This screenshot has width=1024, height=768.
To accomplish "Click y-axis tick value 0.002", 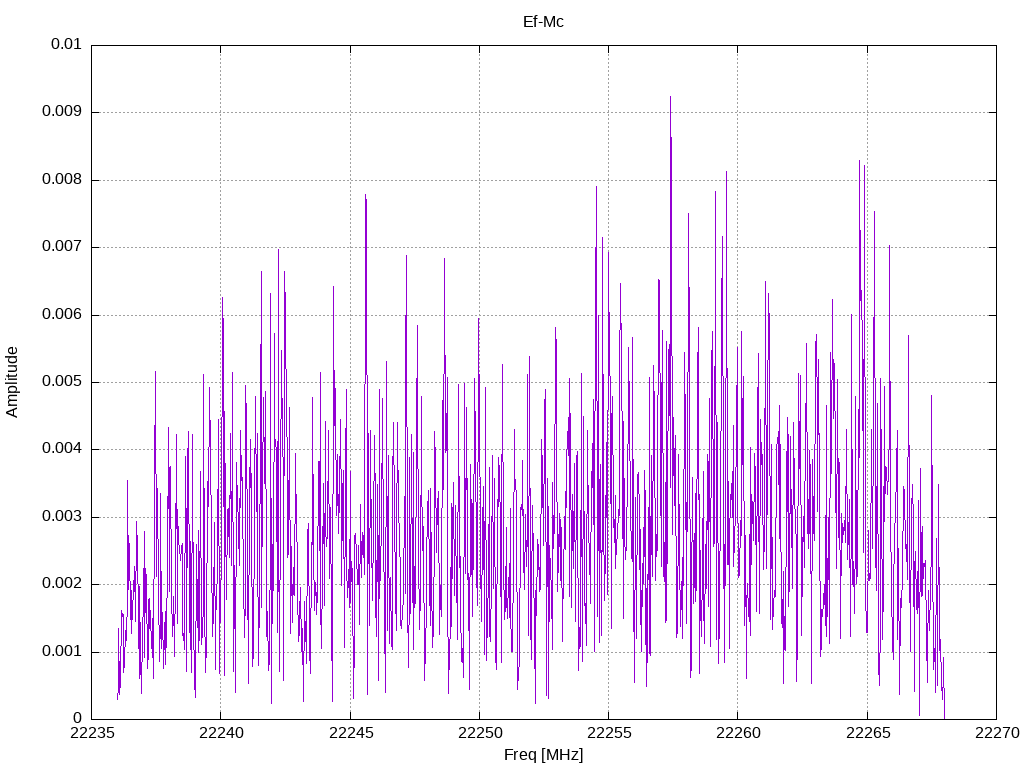I will tap(62, 584).
